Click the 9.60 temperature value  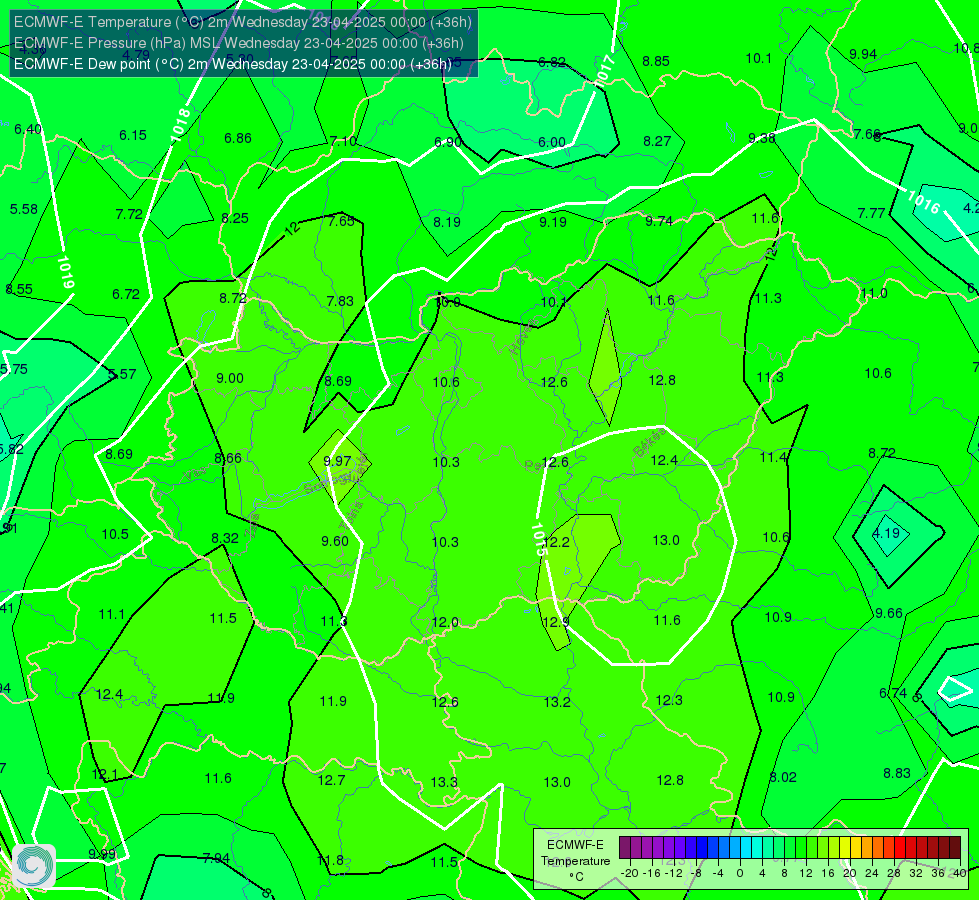[x=335, y=541]
